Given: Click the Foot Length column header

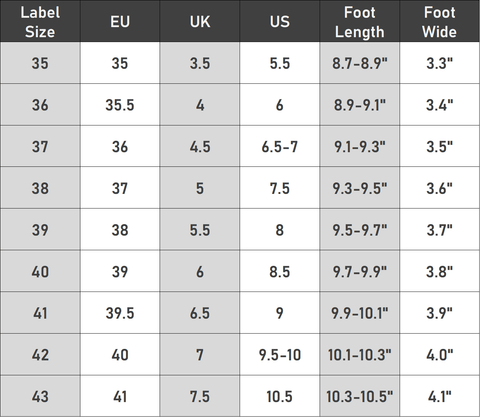Looking at the screenshot, I should [360, 21].
